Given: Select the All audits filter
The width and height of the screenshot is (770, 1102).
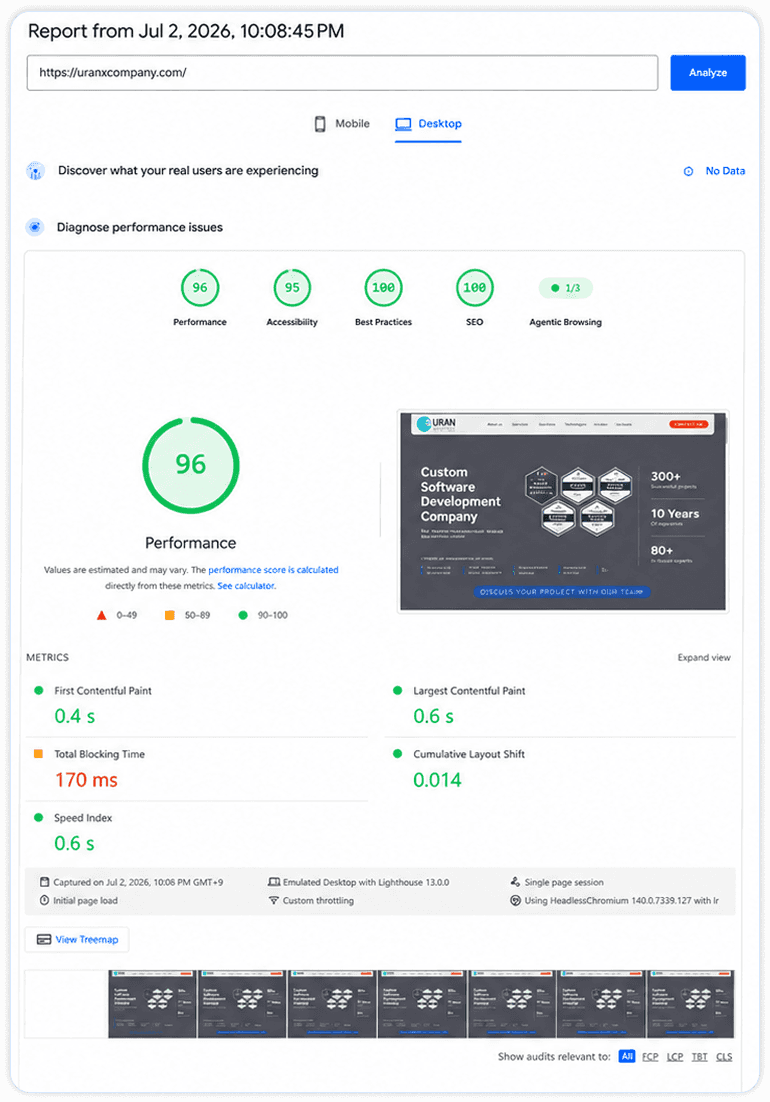Looking at the screenshot, I should (x=627, y=1056).
